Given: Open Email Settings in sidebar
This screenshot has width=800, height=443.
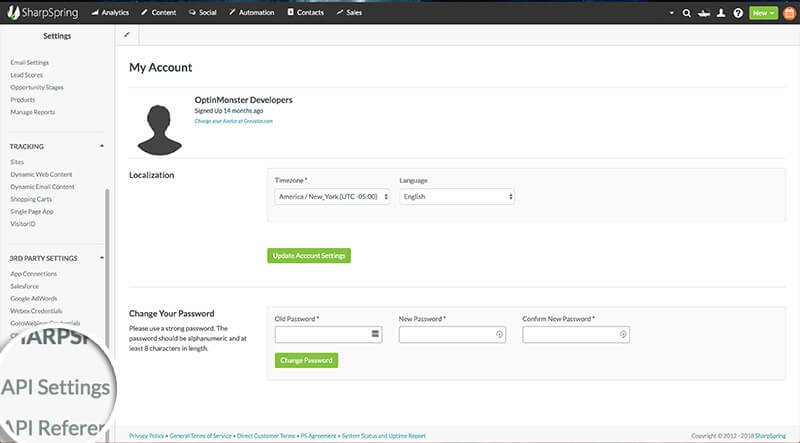Looking at the screenshot, I should pyautogui.click(x=30, y=62).
